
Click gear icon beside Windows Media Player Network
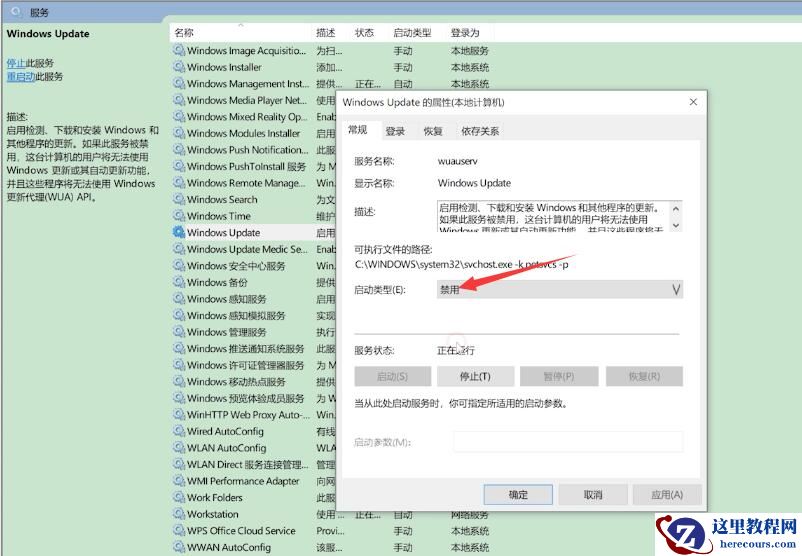179,100
